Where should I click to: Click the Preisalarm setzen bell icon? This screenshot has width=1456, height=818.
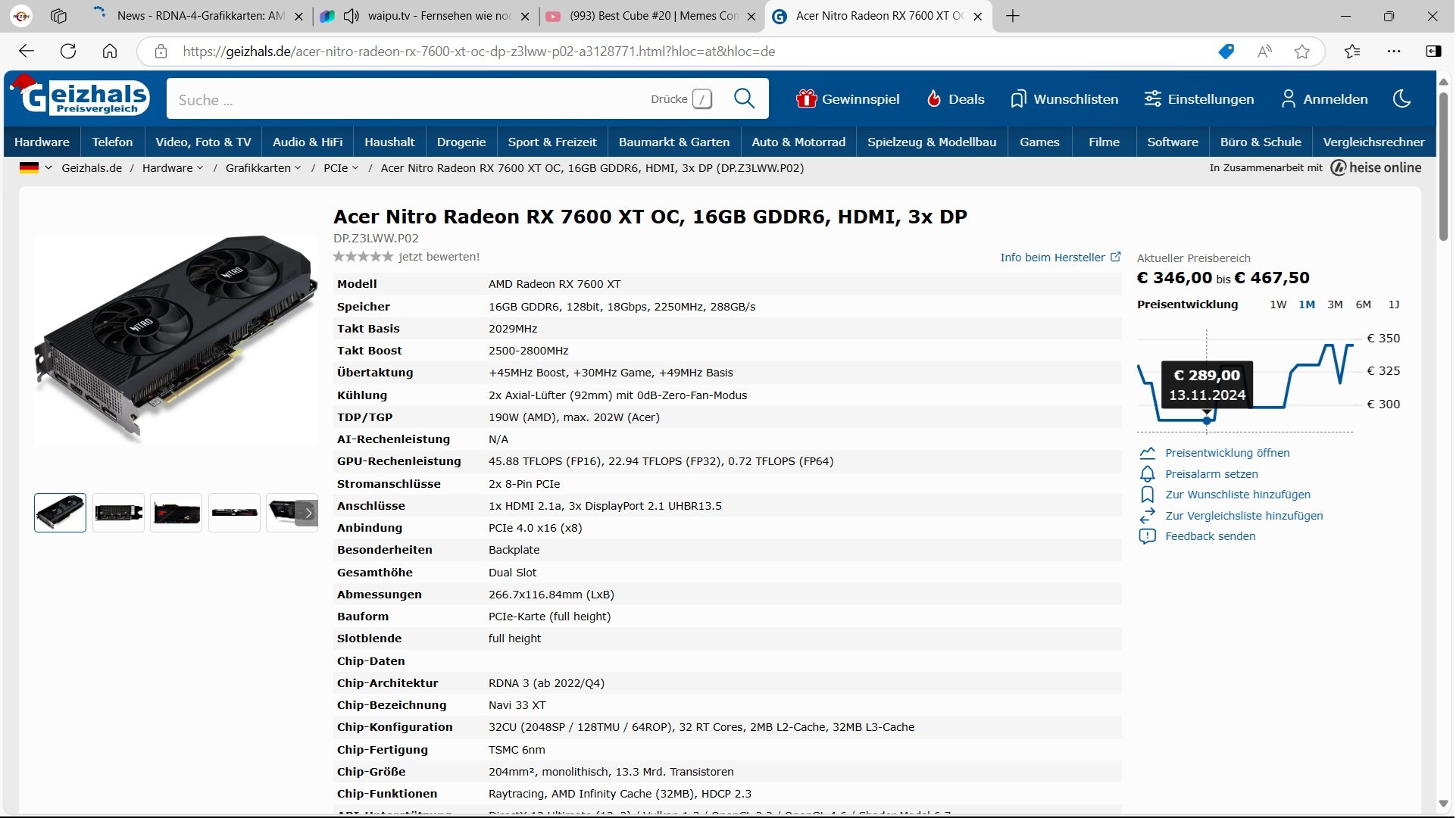tap(1147, 474)
